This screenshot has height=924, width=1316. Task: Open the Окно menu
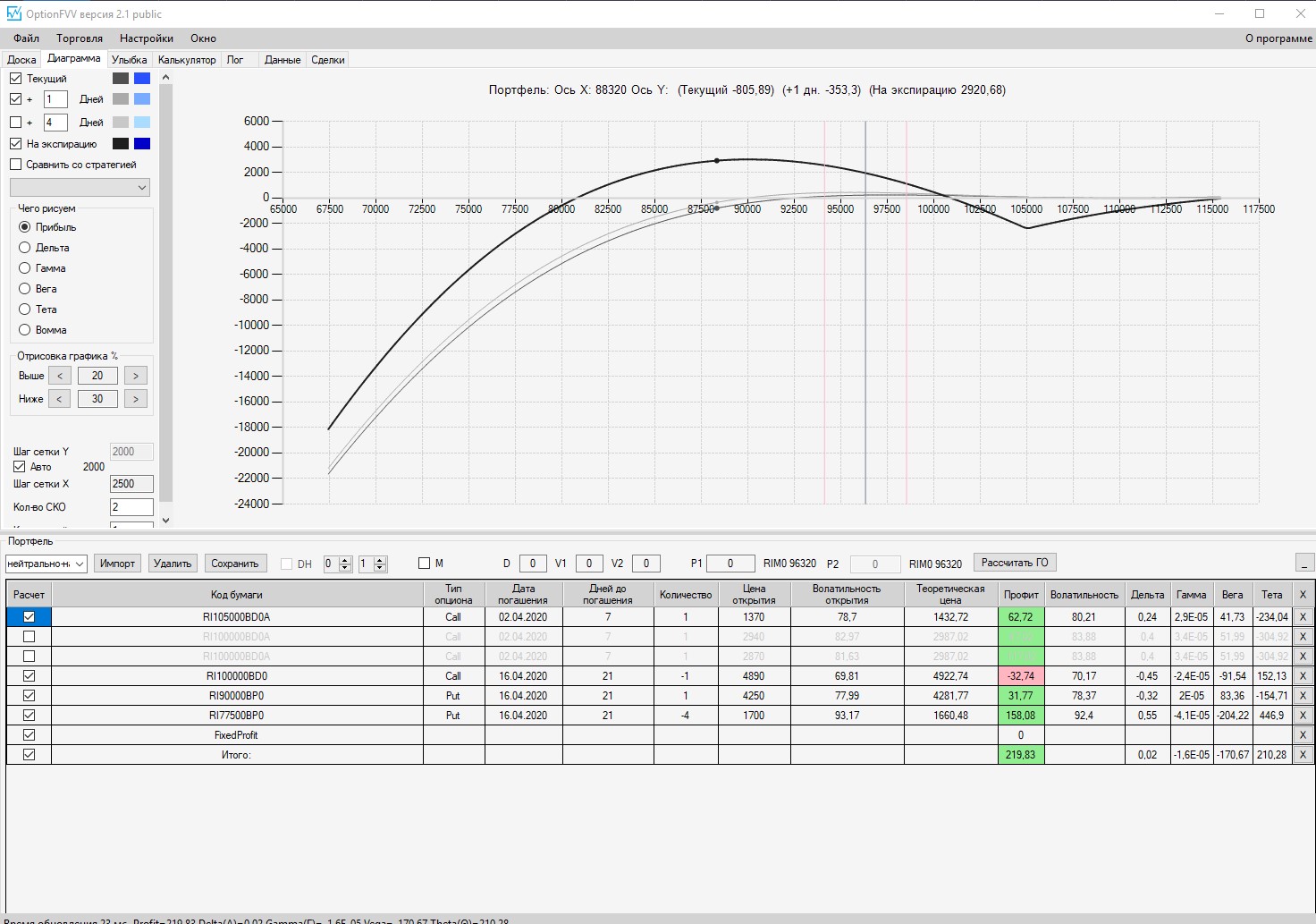pos(203,38)
